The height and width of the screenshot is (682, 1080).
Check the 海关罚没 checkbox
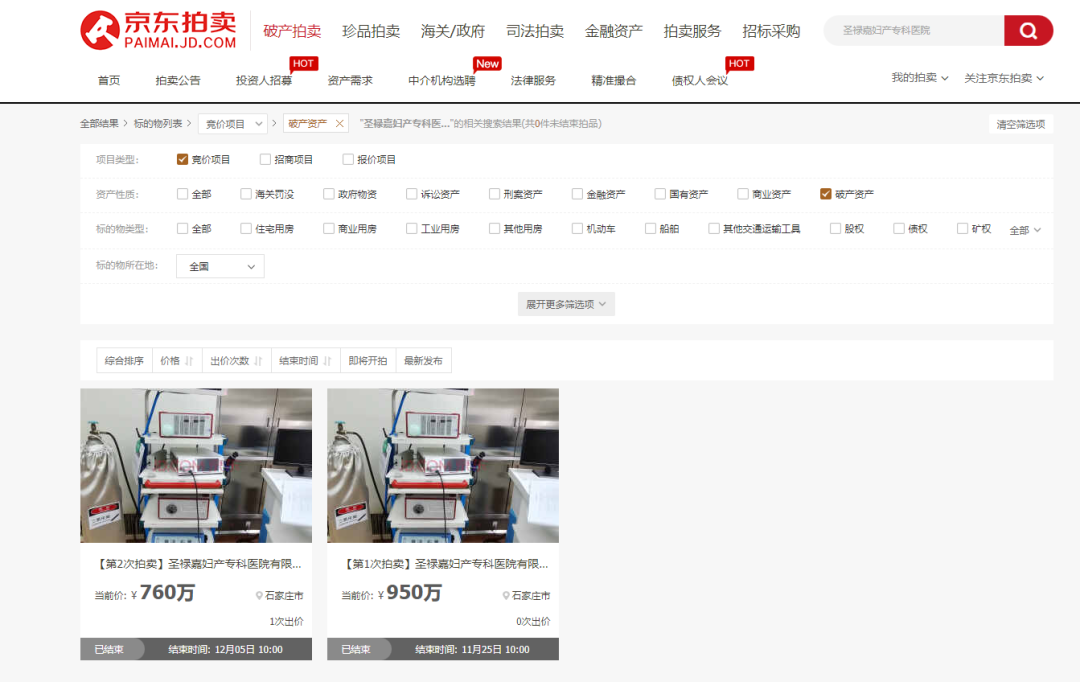tap(246, 194)
